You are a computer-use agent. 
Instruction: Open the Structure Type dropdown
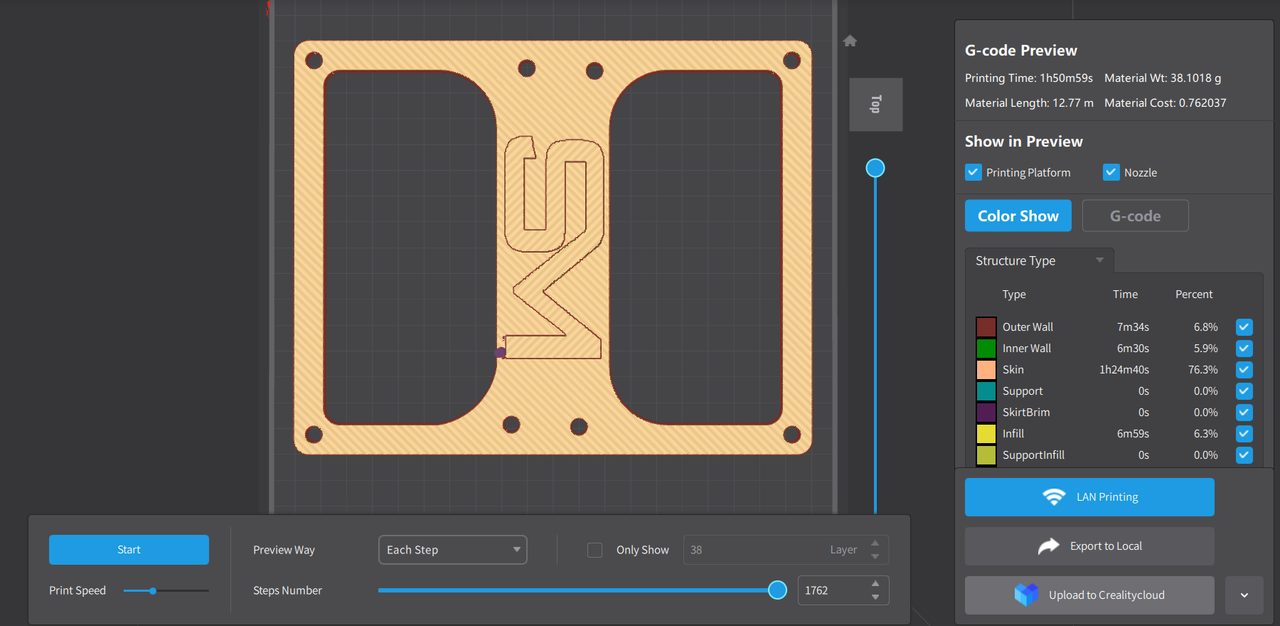1039,261
